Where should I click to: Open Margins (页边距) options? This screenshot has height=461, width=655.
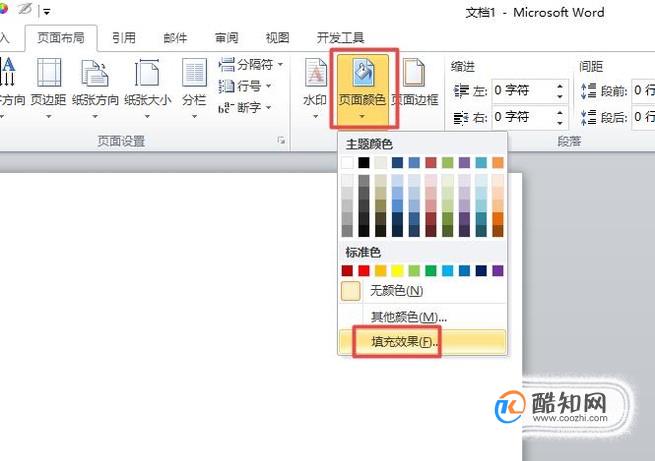[x=48, y=88]
